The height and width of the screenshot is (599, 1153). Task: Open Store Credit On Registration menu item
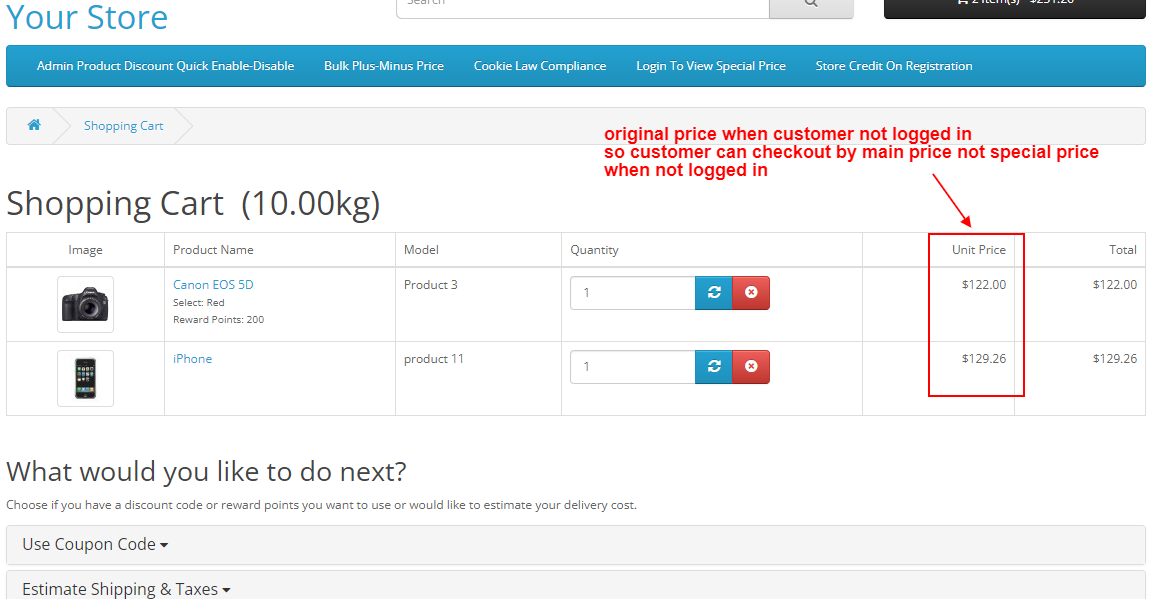point(893,65)
